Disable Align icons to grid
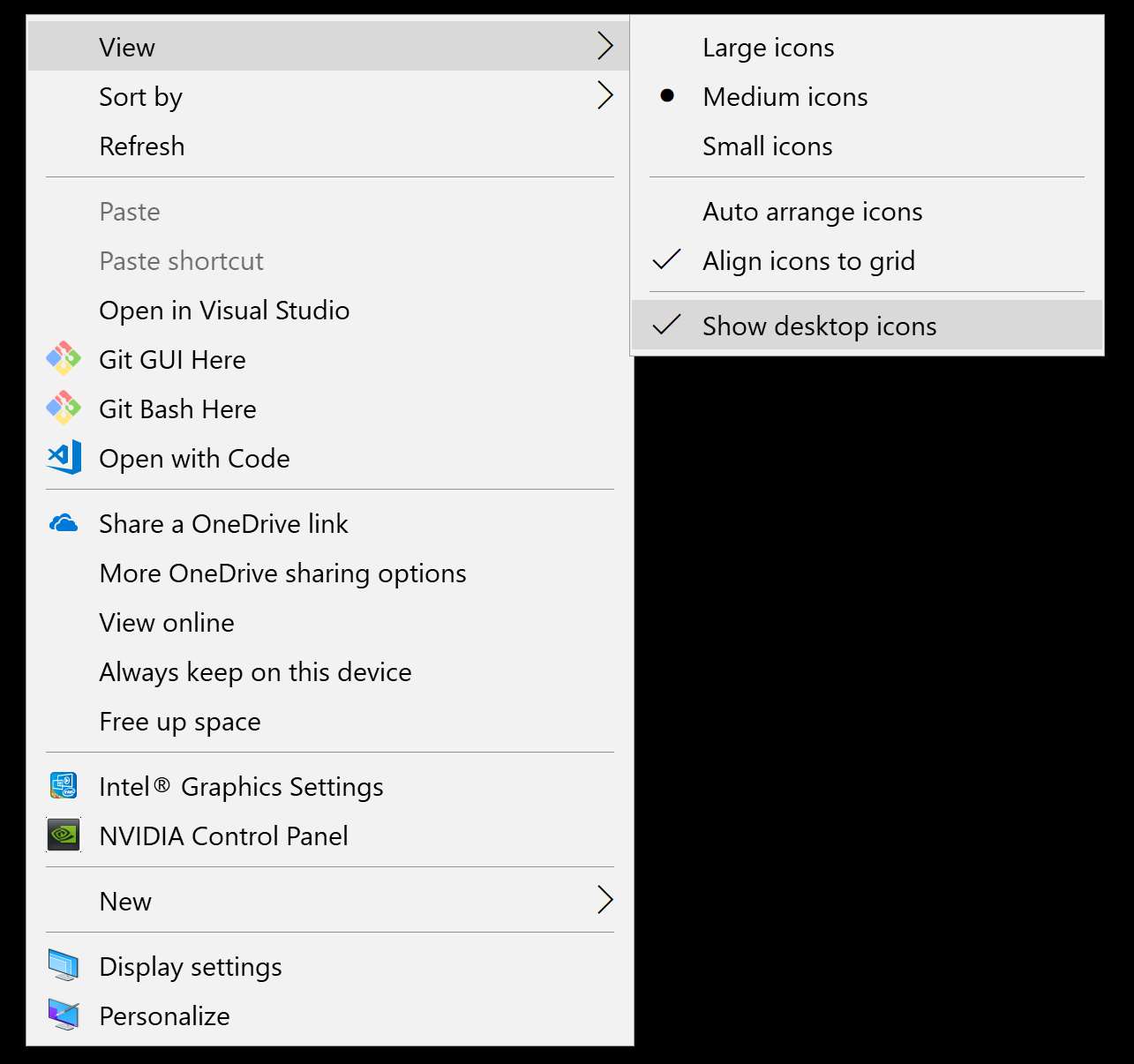This screenshot has width=1134, height=1064. click(808, 261)
